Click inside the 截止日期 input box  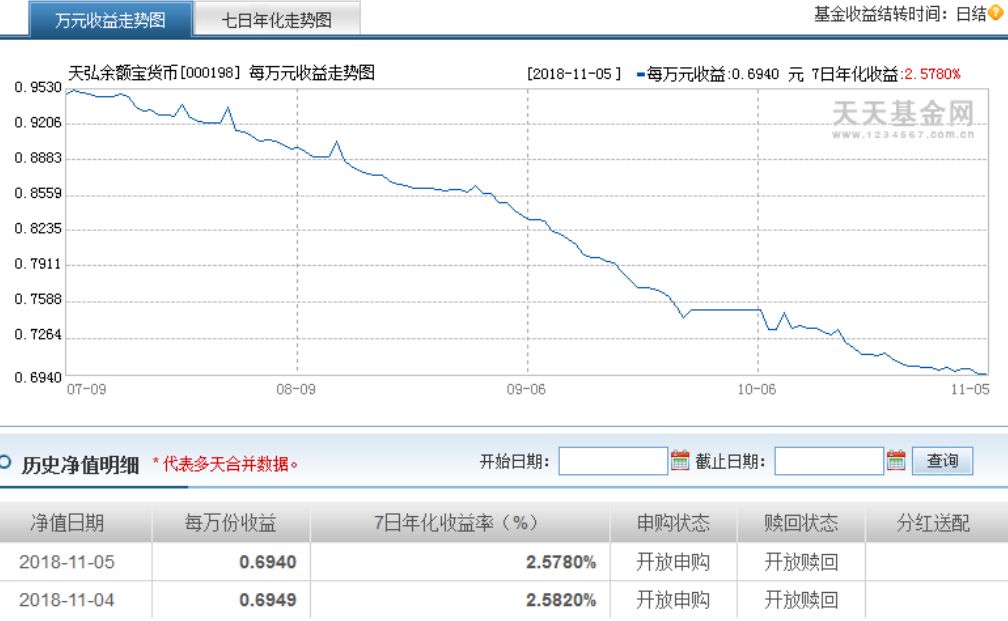pyautogui.click(x=830, y=461)
